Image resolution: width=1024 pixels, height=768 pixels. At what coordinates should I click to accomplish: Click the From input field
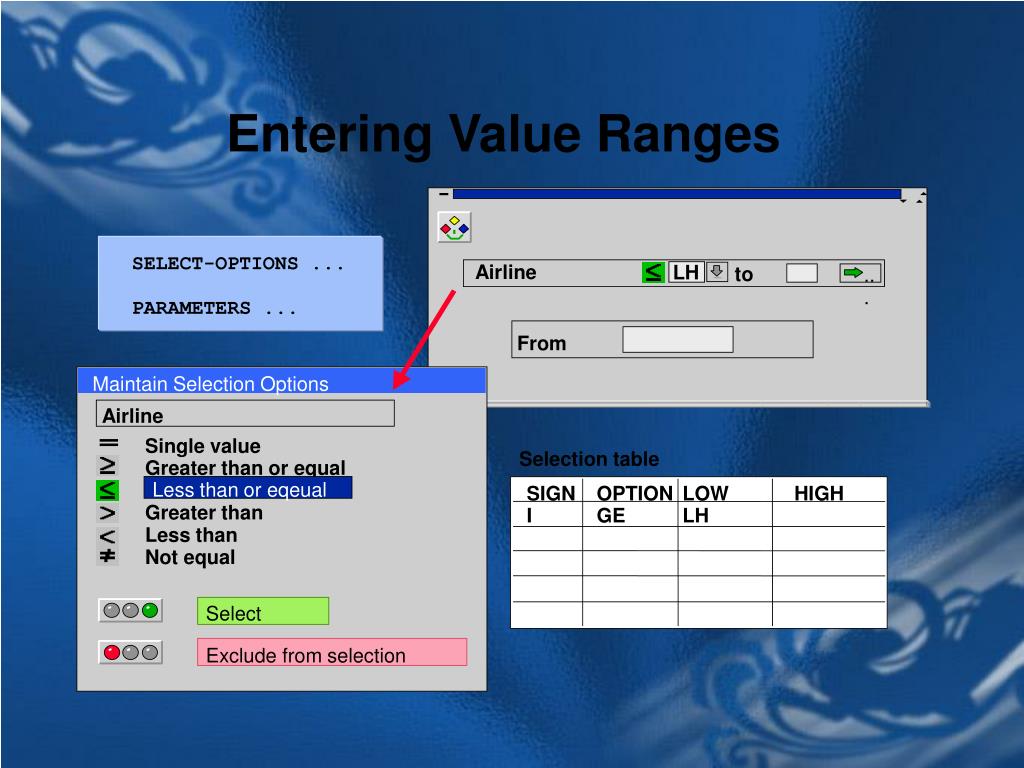(678, 340)
